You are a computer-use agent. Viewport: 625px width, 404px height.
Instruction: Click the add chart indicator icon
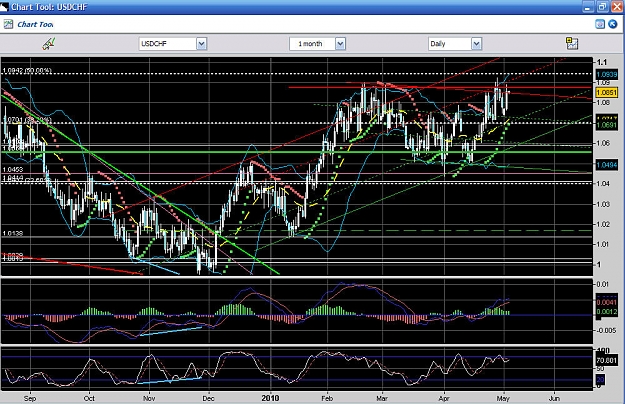tap(572, 43)
